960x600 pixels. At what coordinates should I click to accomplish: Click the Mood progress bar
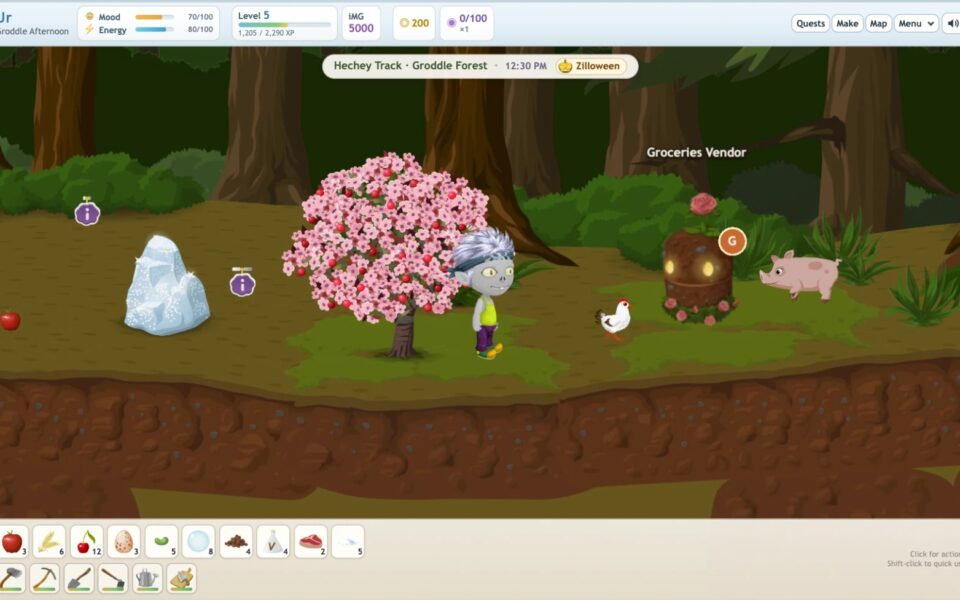coord(154,17)
